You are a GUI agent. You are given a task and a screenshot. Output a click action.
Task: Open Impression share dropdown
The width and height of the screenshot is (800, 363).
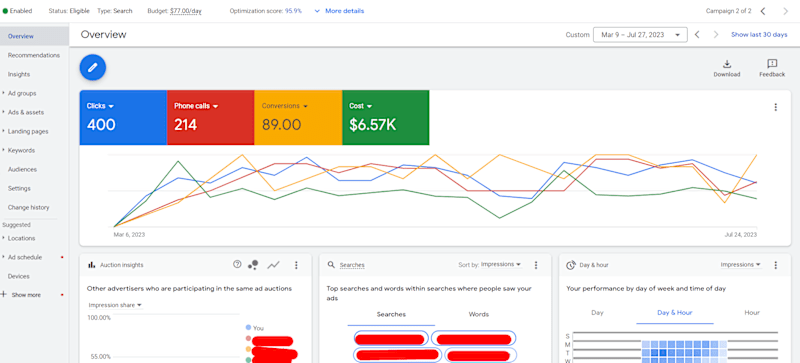[x=115, y=305]
